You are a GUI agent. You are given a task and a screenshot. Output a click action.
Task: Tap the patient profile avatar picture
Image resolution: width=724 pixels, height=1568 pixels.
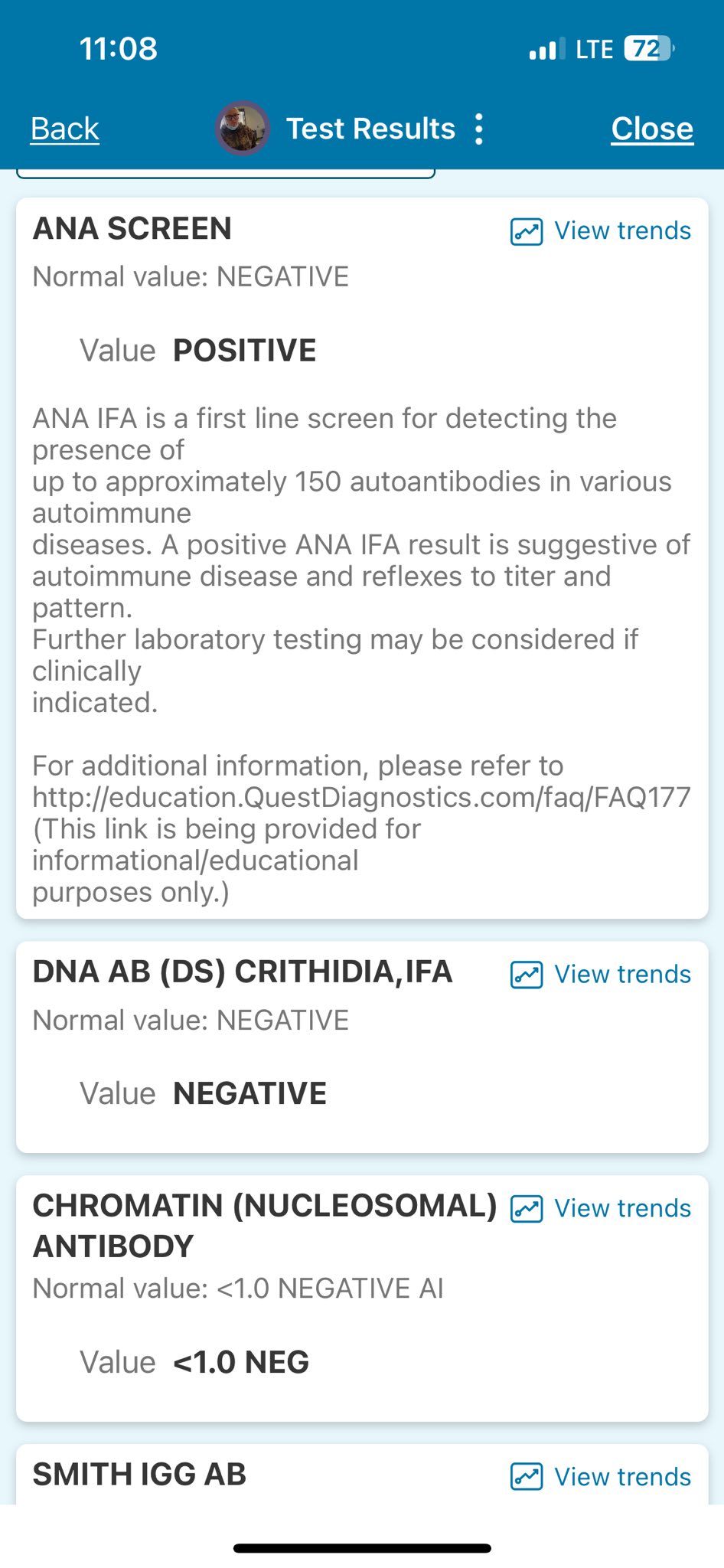click(x=243, y=128)
